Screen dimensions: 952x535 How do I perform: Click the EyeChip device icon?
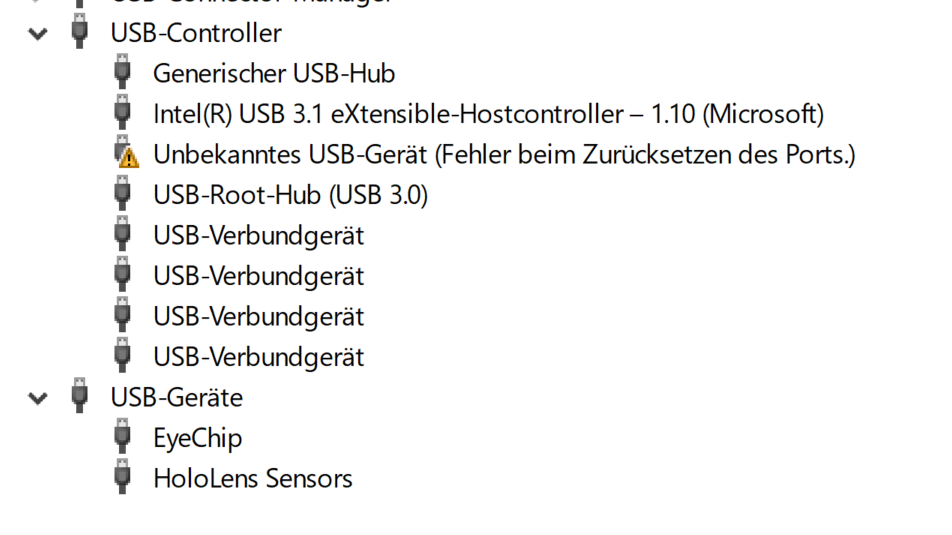pyautogui.click(x=123, y=438)
